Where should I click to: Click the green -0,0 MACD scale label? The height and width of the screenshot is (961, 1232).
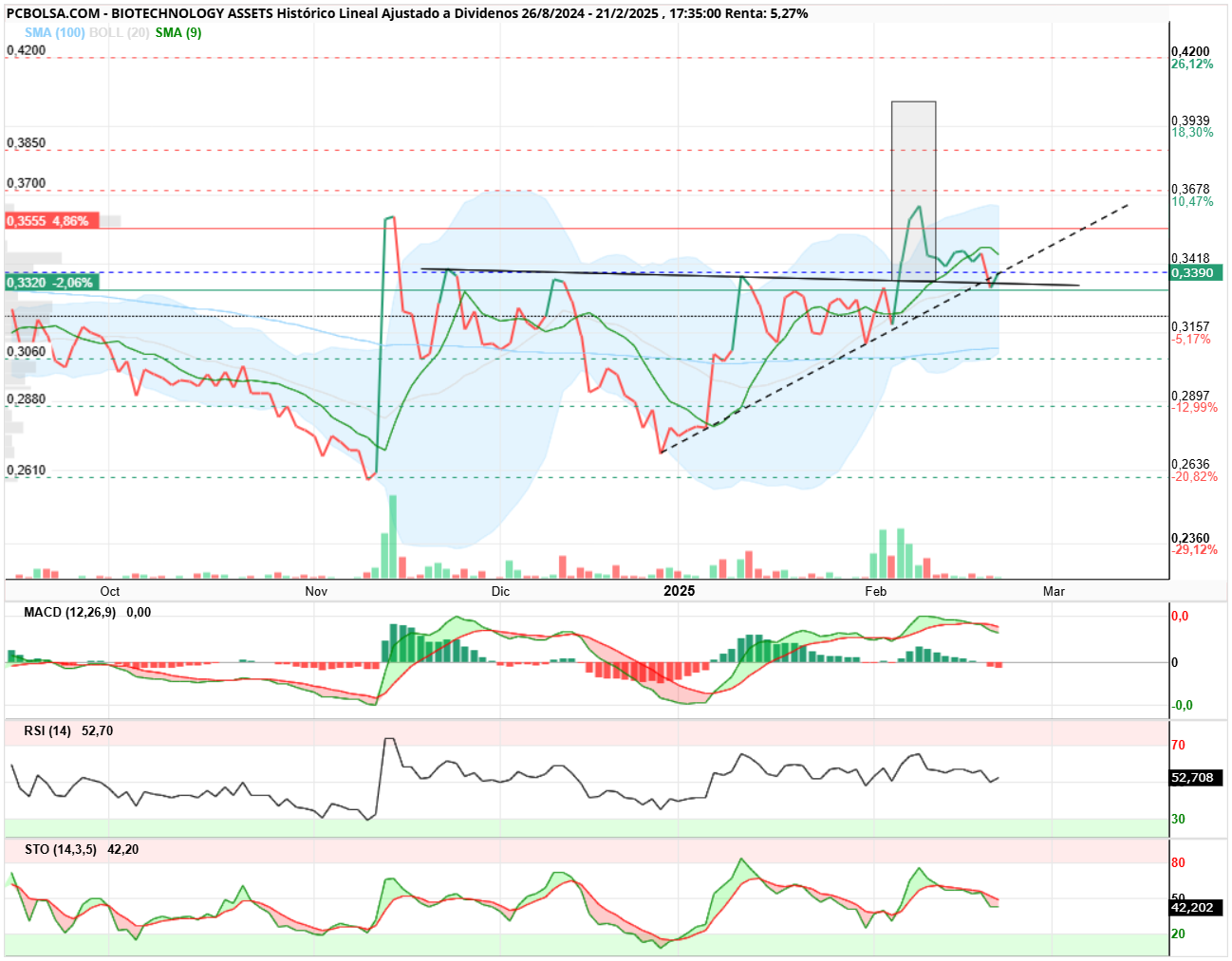pos(1182,705)
